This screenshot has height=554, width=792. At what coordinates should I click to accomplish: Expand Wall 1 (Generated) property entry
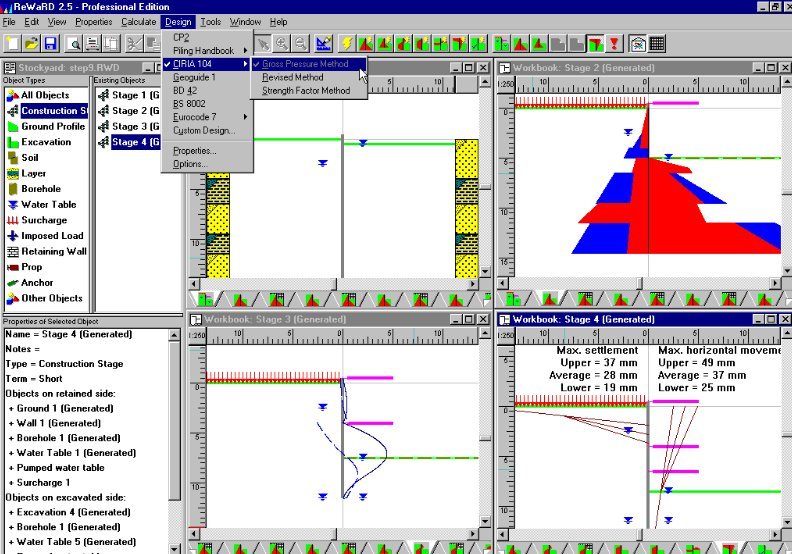click(55, 423)
